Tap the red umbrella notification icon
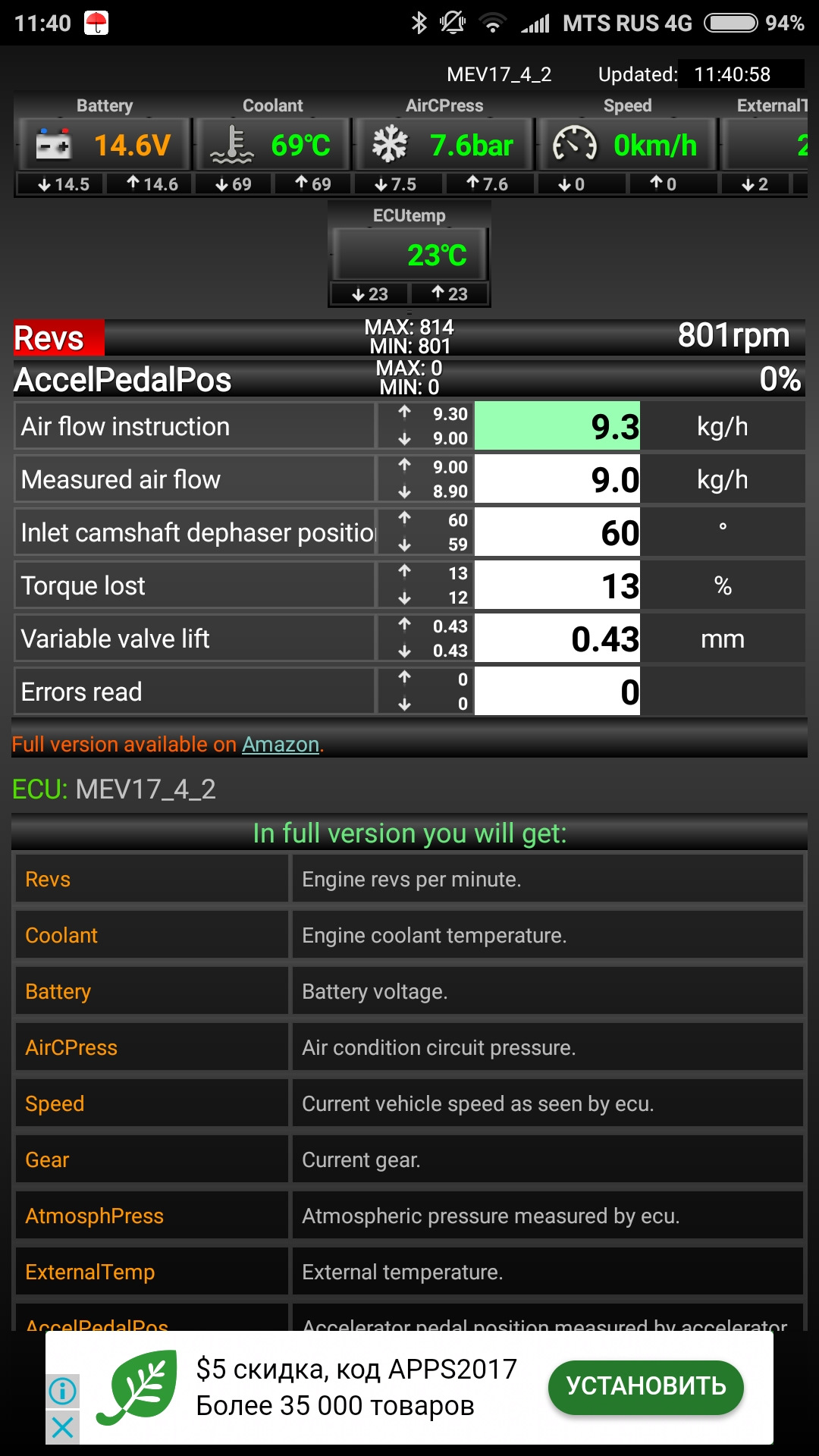The width and height of the screenshot is (819, 1456). click(x=96, y=23)
